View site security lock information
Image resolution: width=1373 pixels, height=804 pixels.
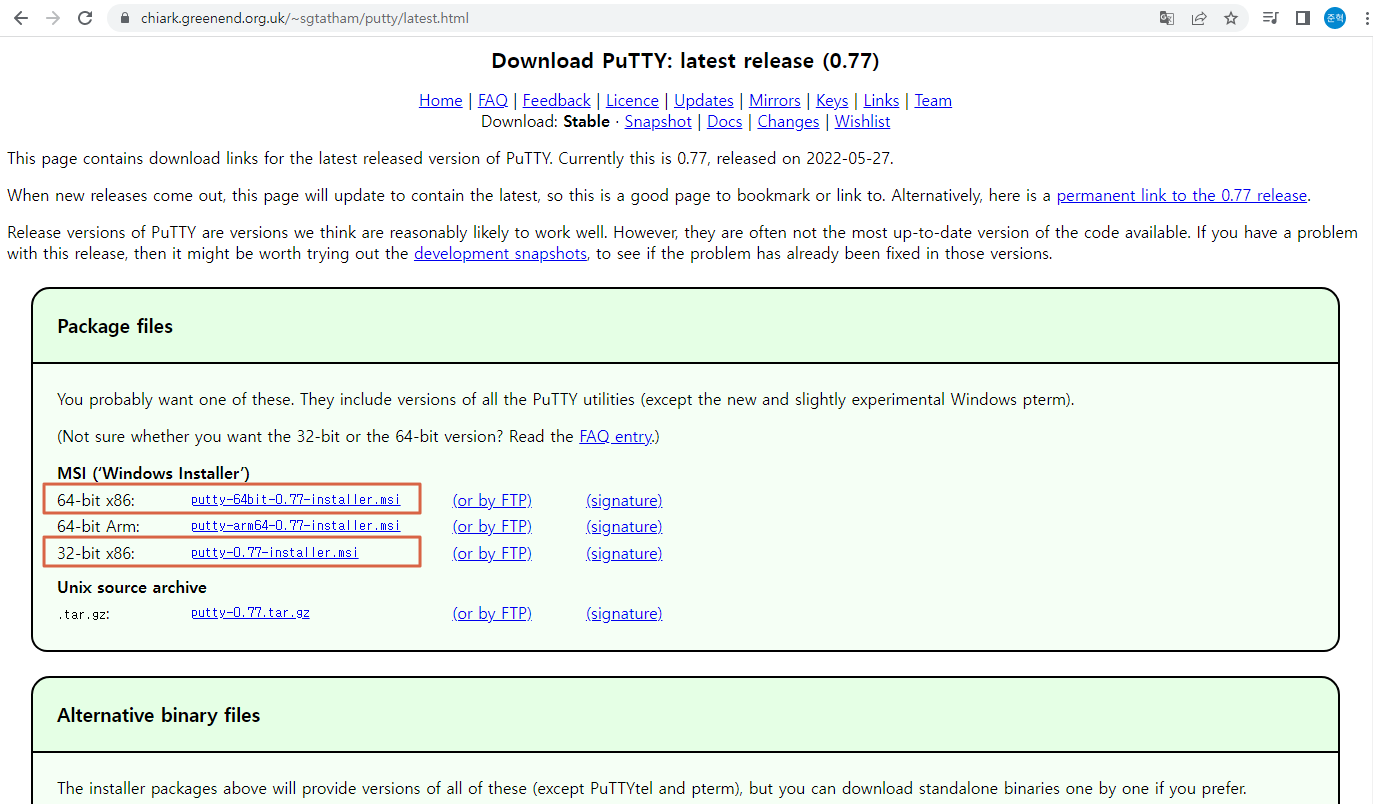(x=124, y=18)
